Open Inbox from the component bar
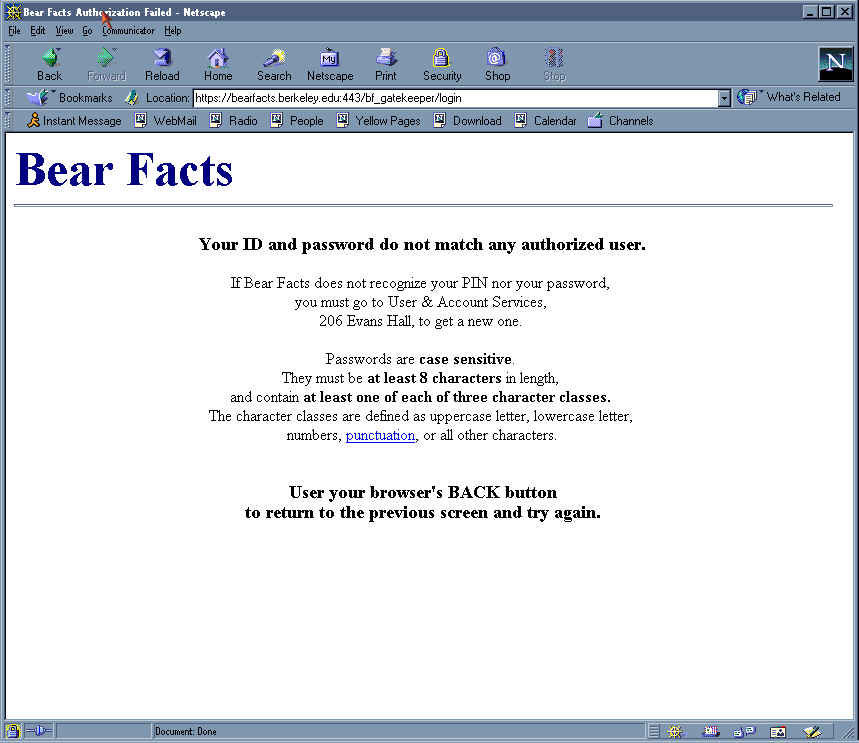The width and height of the screenshot is (859, 743). point(711,731)
